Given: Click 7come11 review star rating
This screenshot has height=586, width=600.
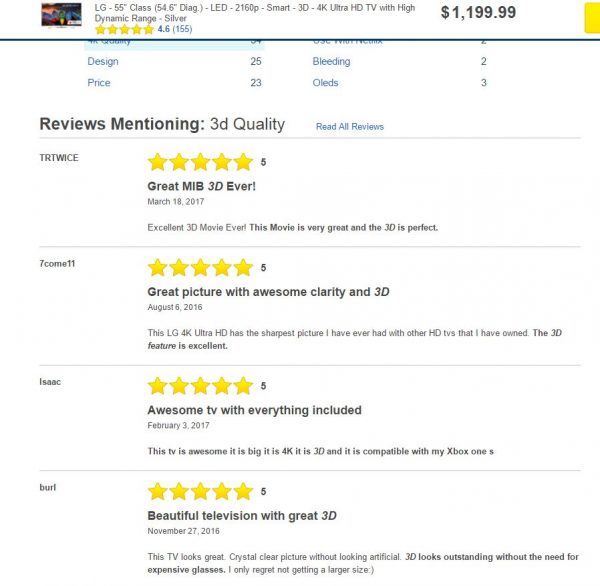Looking at the screenshot, I should 201,268.
